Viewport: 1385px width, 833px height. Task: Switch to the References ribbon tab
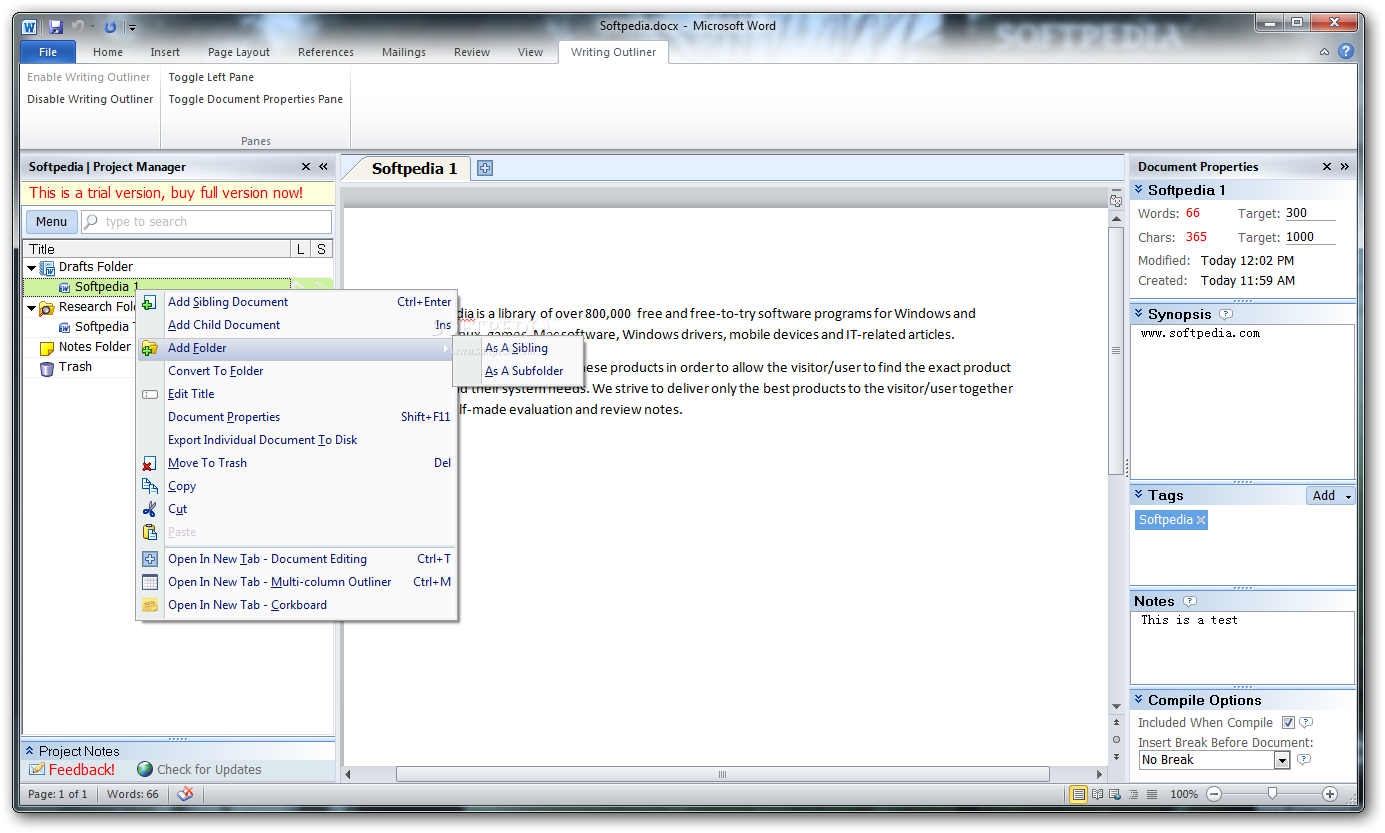point(326,52)
